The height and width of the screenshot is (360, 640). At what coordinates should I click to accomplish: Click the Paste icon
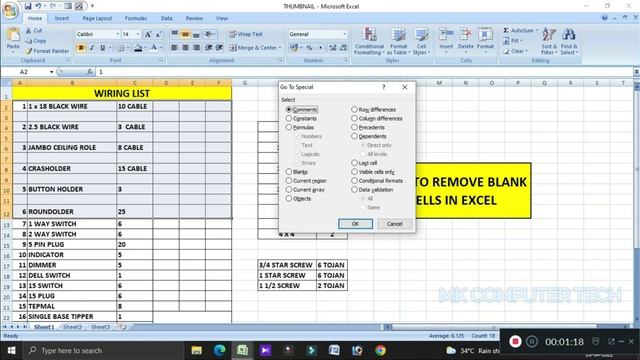[x=13, y=35]
